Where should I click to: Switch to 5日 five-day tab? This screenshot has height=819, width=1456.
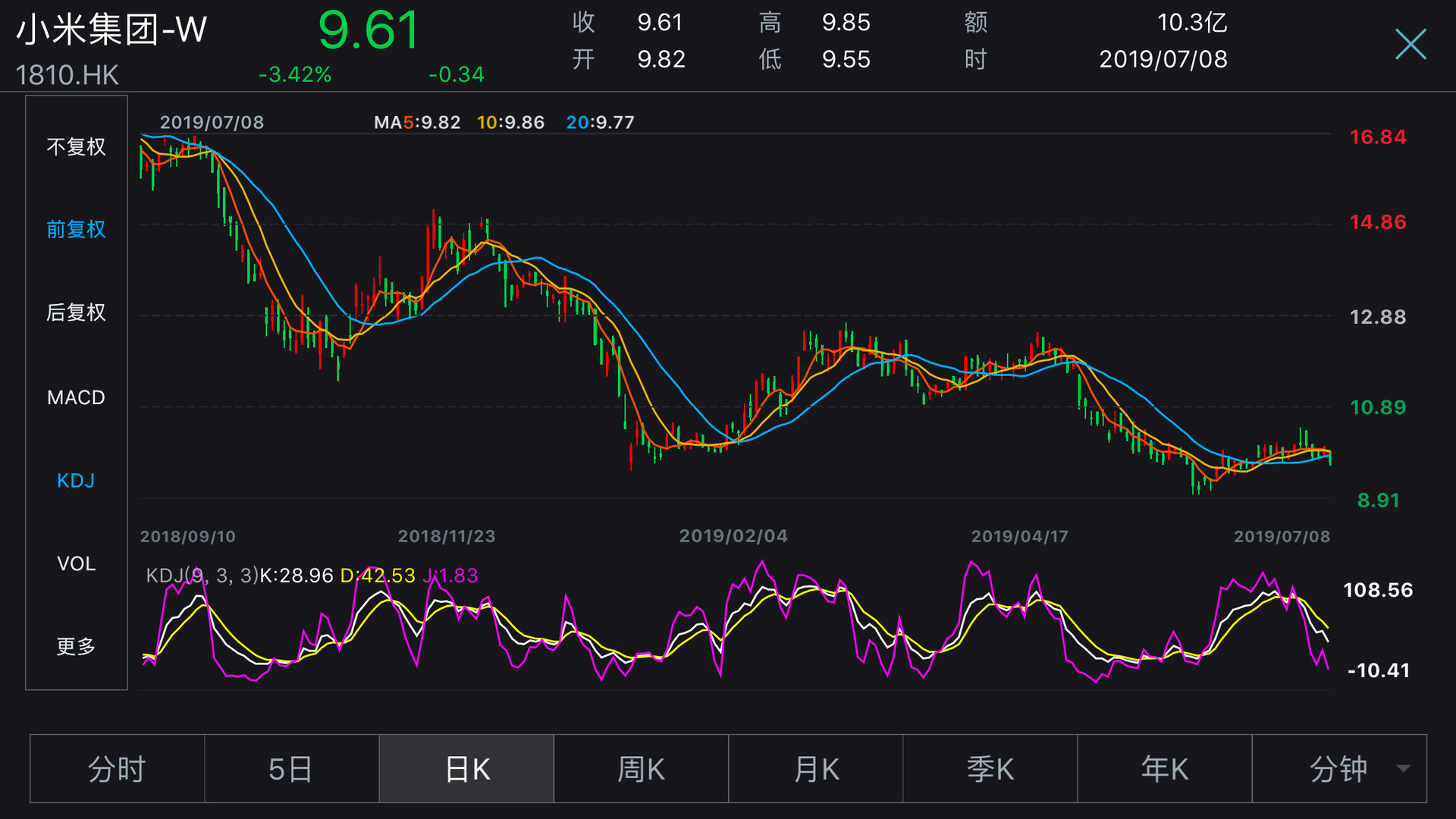291,769
